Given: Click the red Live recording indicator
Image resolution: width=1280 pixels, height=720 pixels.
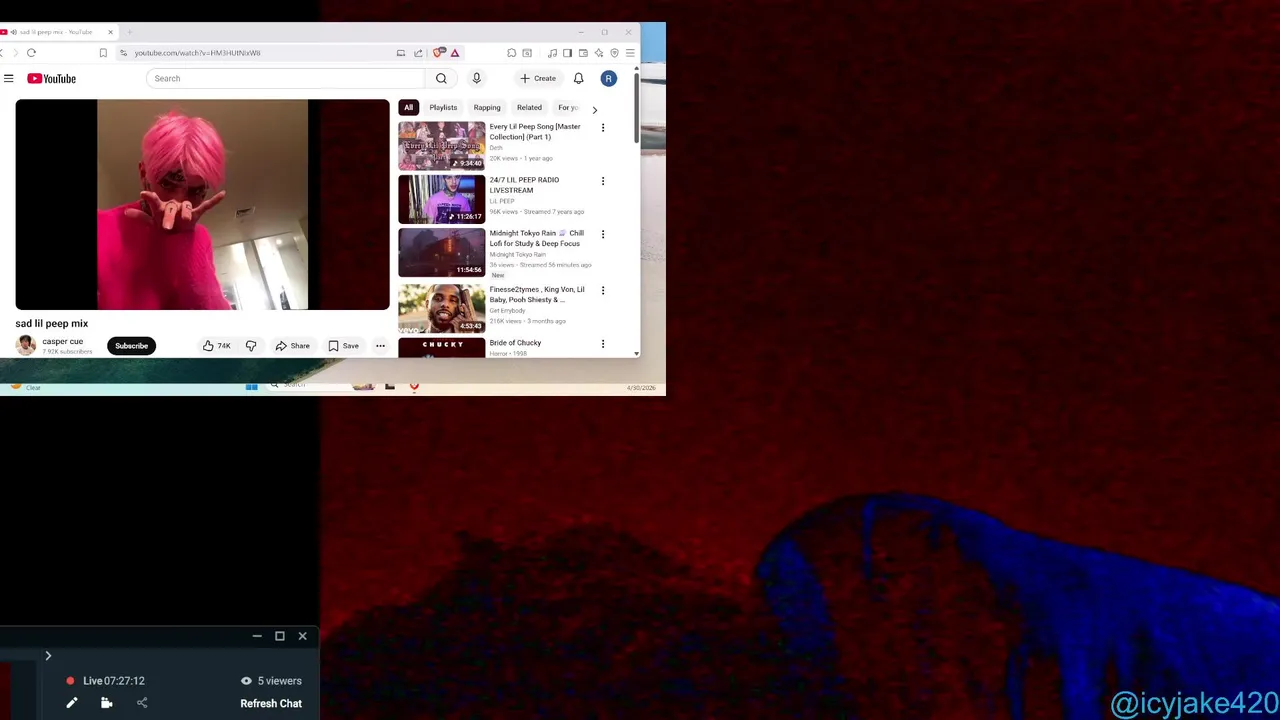Looking at the screenshot, I should [70, 681].
